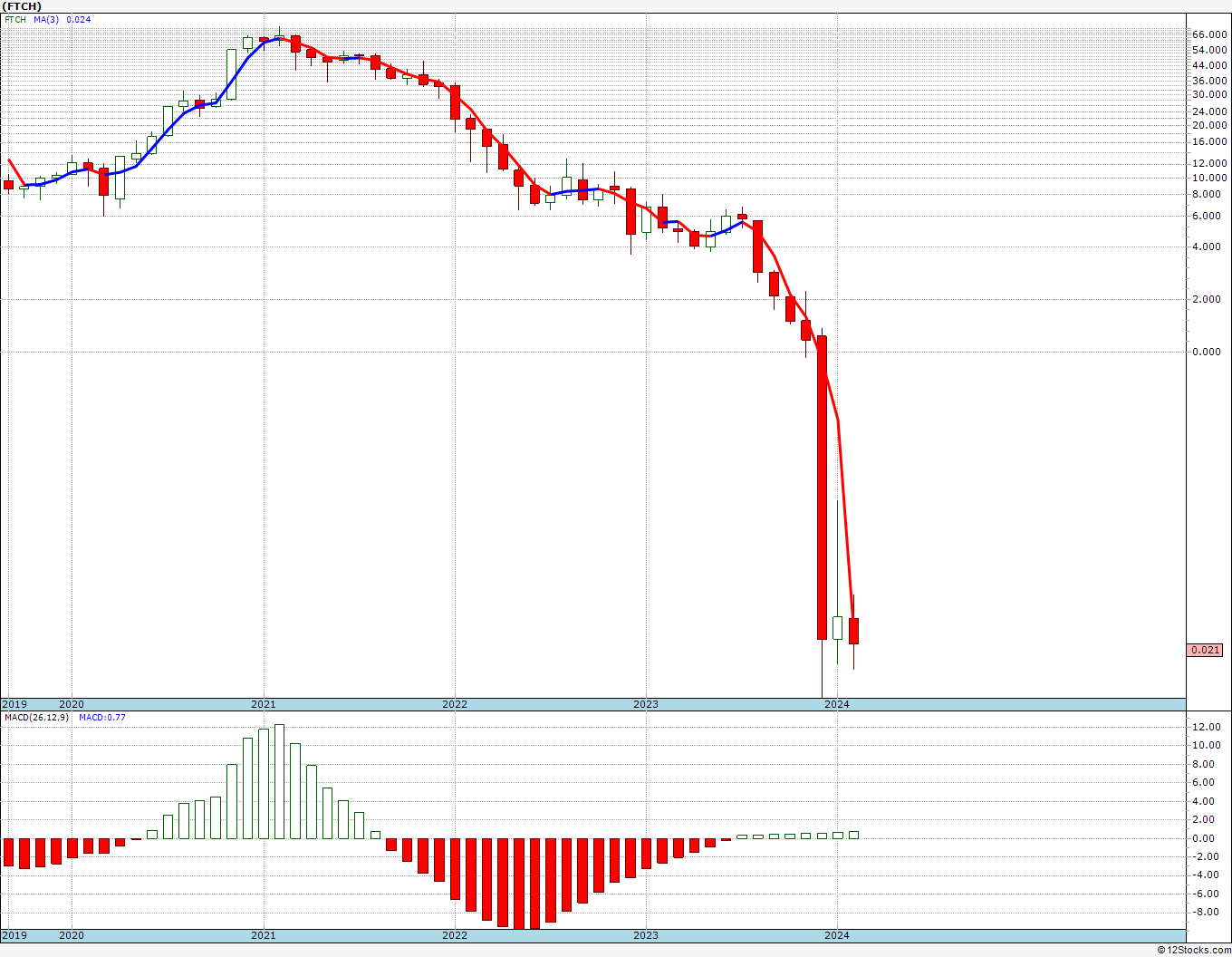
Task: Select the 44.000 price axis label
Action: click(x=1208, y=65)
